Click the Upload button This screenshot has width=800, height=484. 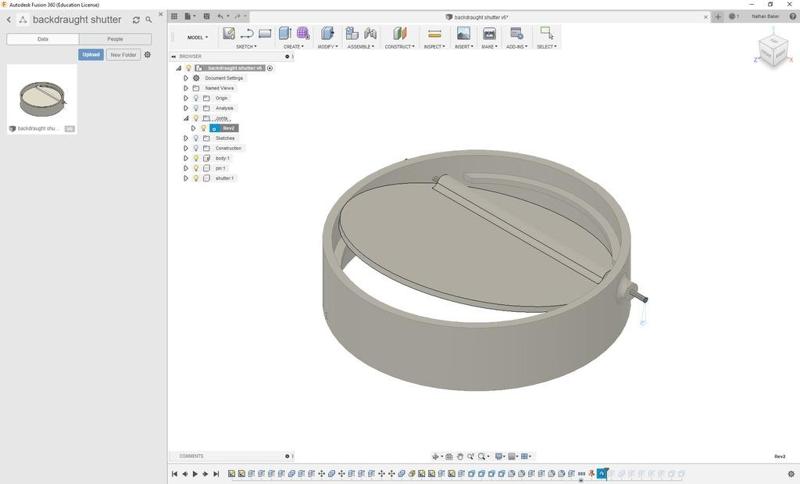(91, 55)
